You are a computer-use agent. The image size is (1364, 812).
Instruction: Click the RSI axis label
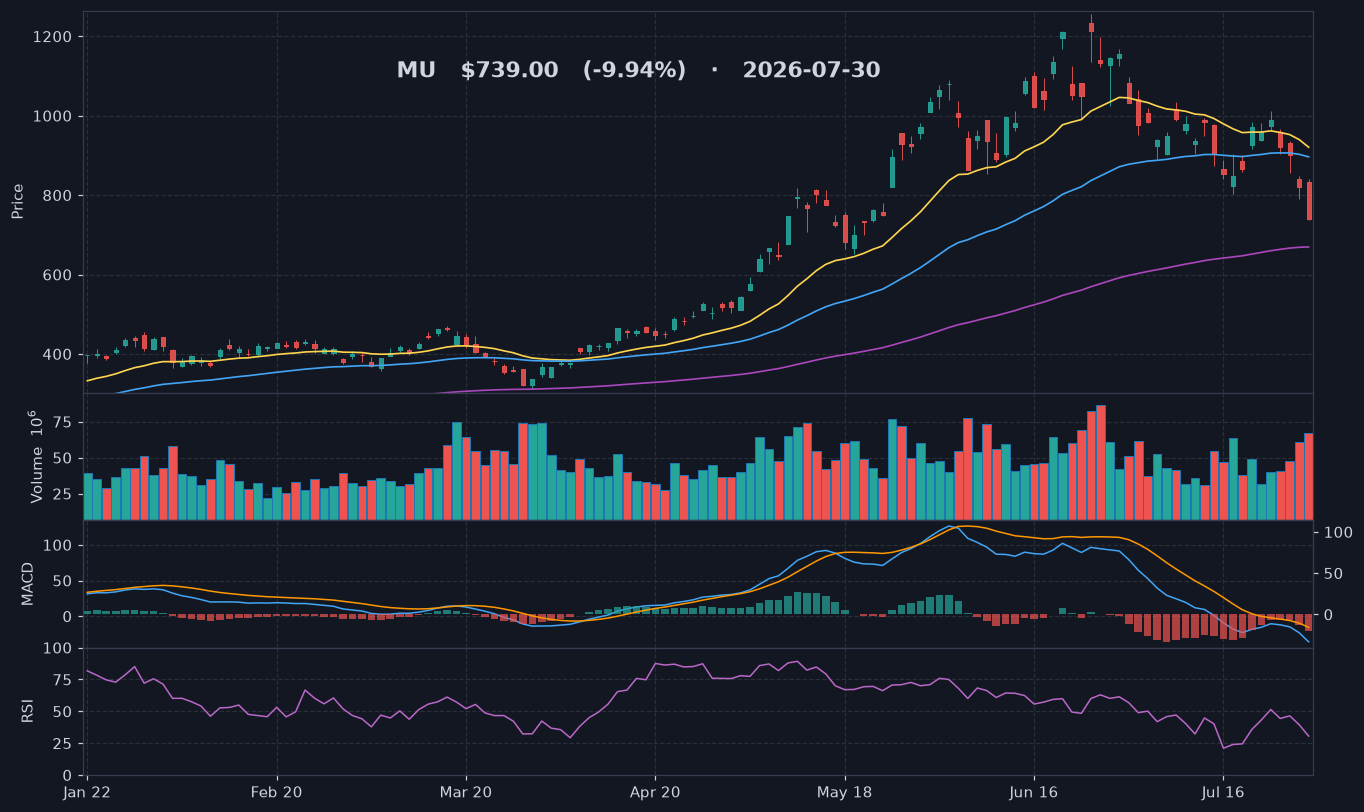point(28,711)
